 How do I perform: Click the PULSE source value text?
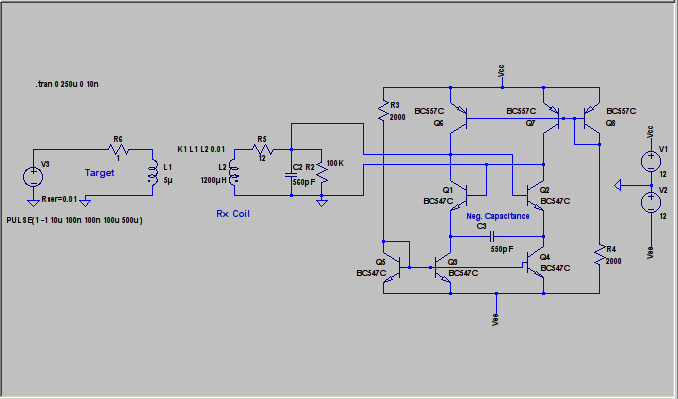[74, 220]
